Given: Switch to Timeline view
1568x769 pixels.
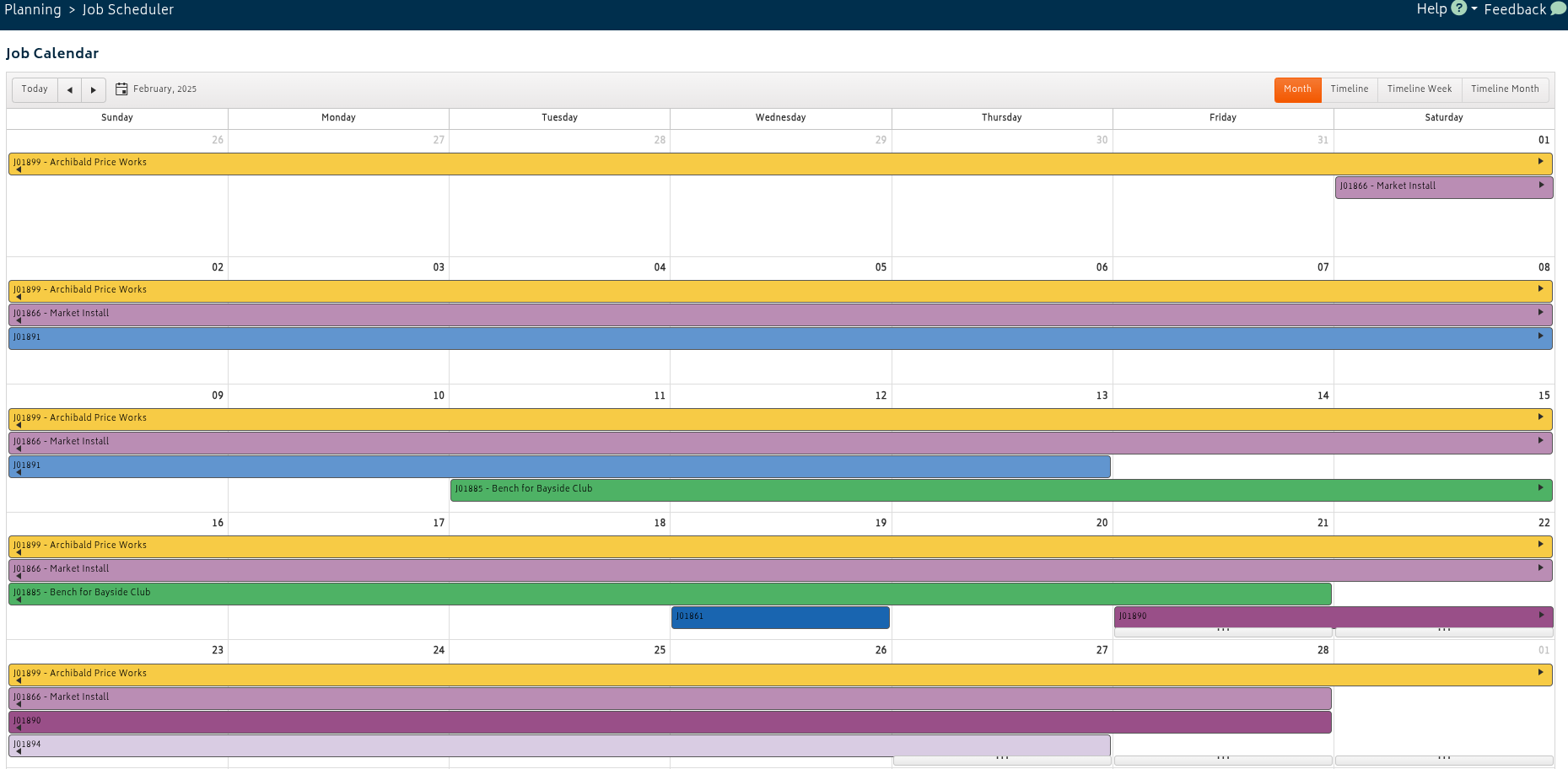Looking at the screenshot, I should pos(1350,89).
